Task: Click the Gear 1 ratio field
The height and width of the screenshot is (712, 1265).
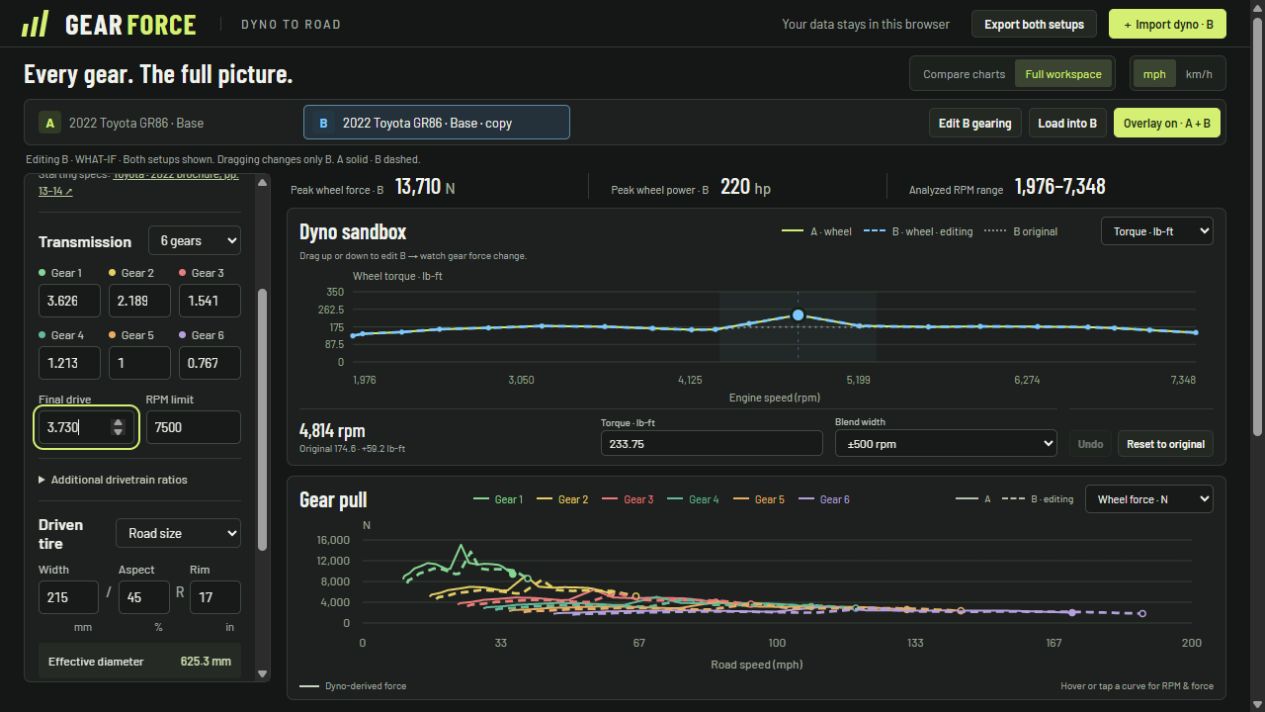Action: 70,301
